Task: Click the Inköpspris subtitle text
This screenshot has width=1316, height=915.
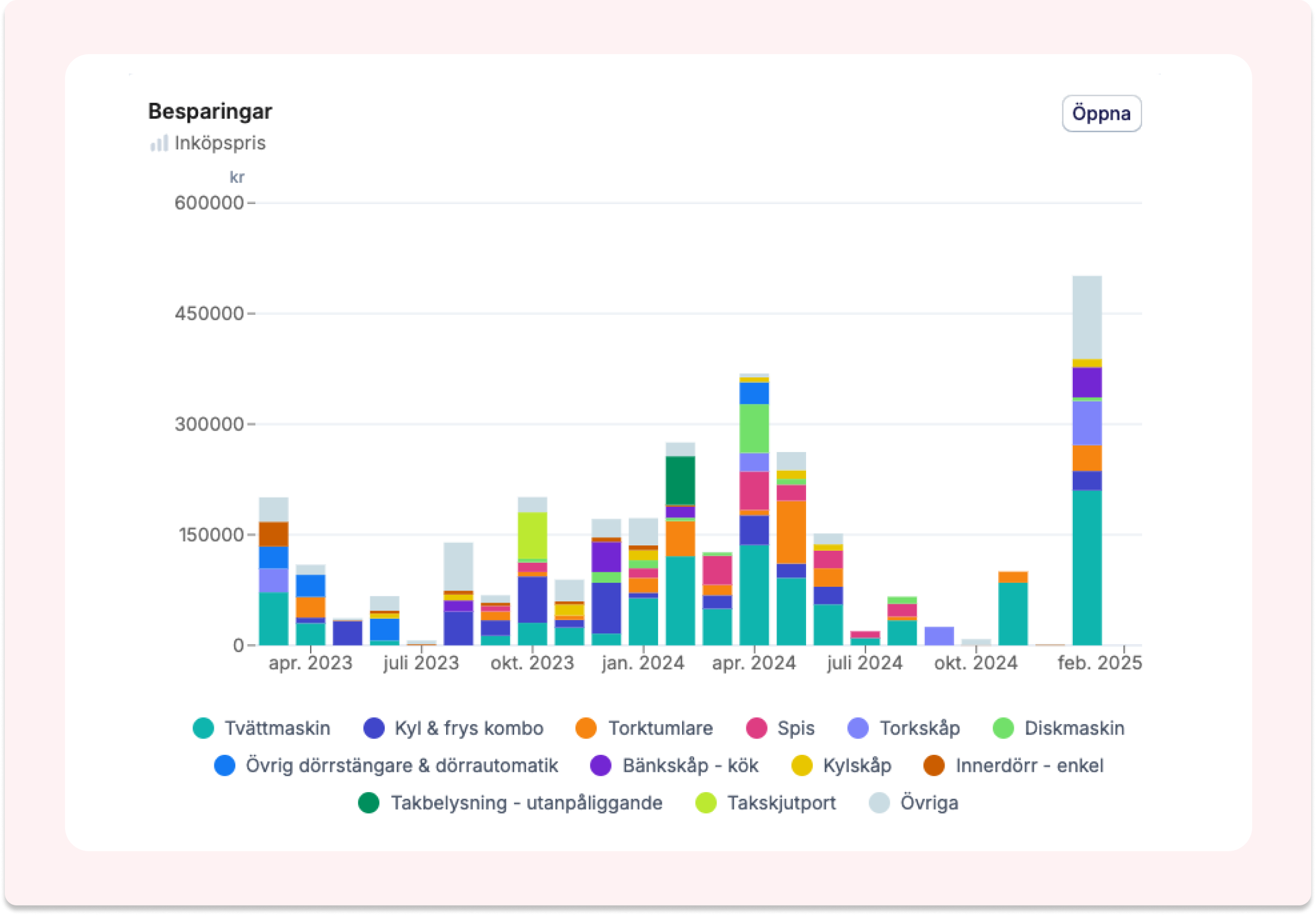Action: (220, 143)
